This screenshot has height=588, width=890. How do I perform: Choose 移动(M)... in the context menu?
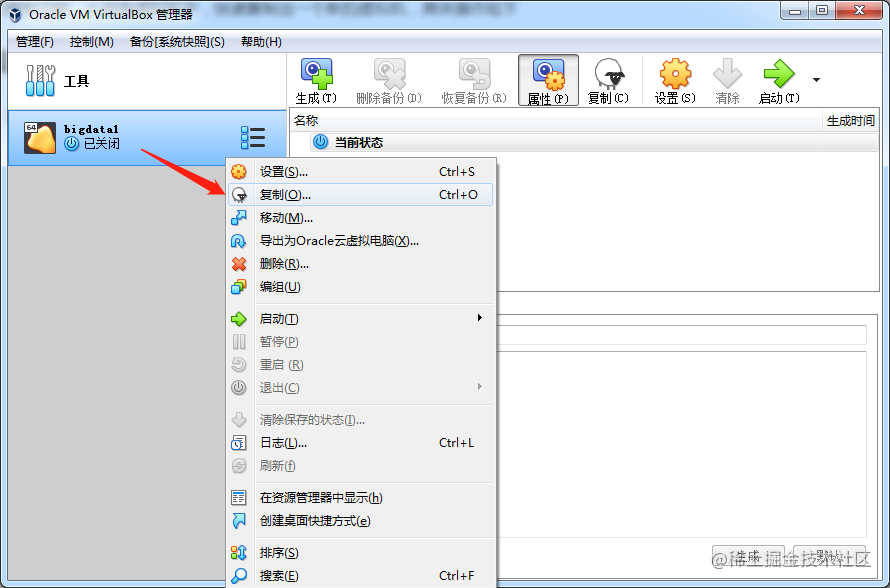coord(360,218)
